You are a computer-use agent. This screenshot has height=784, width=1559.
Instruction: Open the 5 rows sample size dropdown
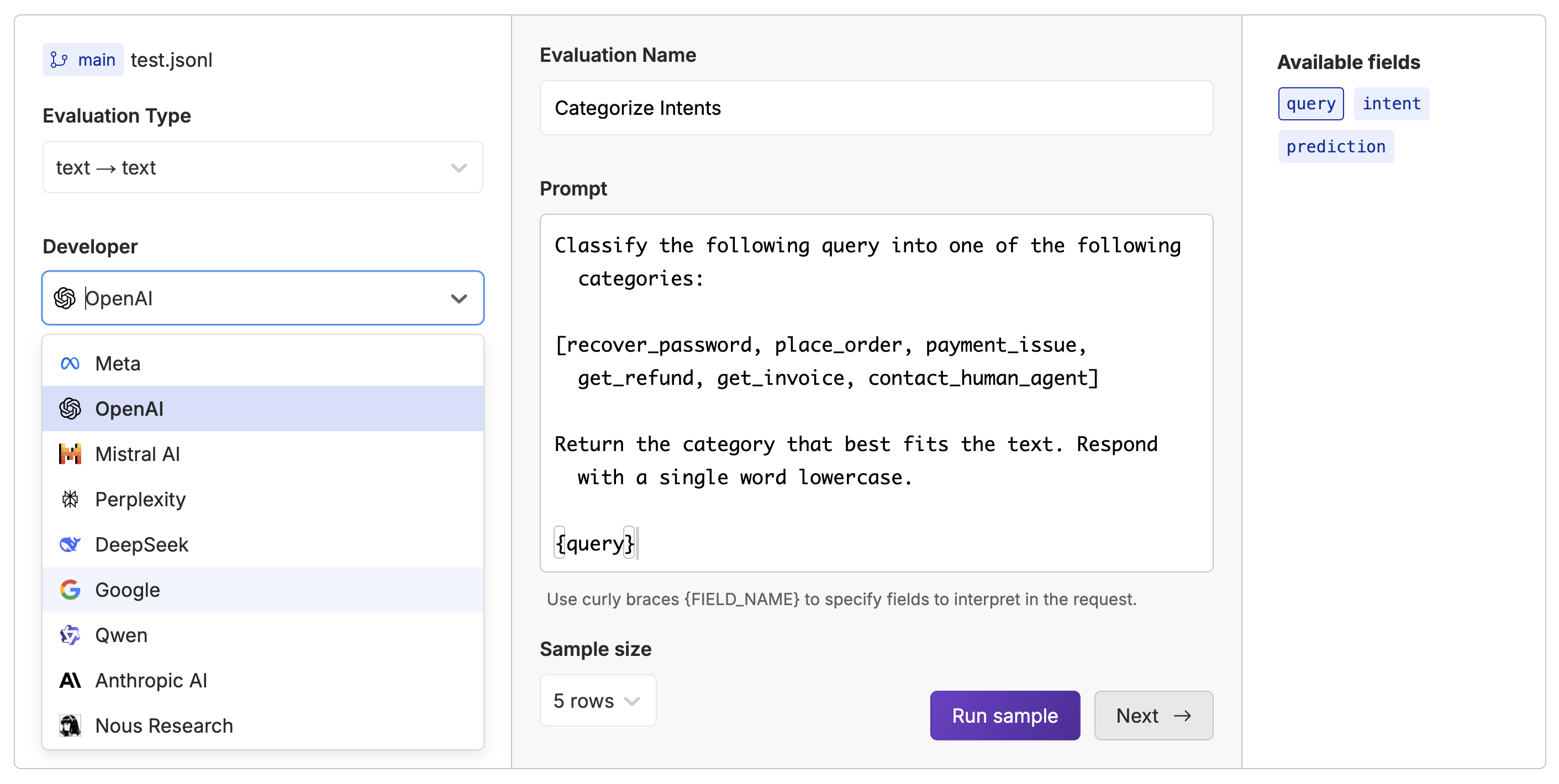[x=597, y=701]
